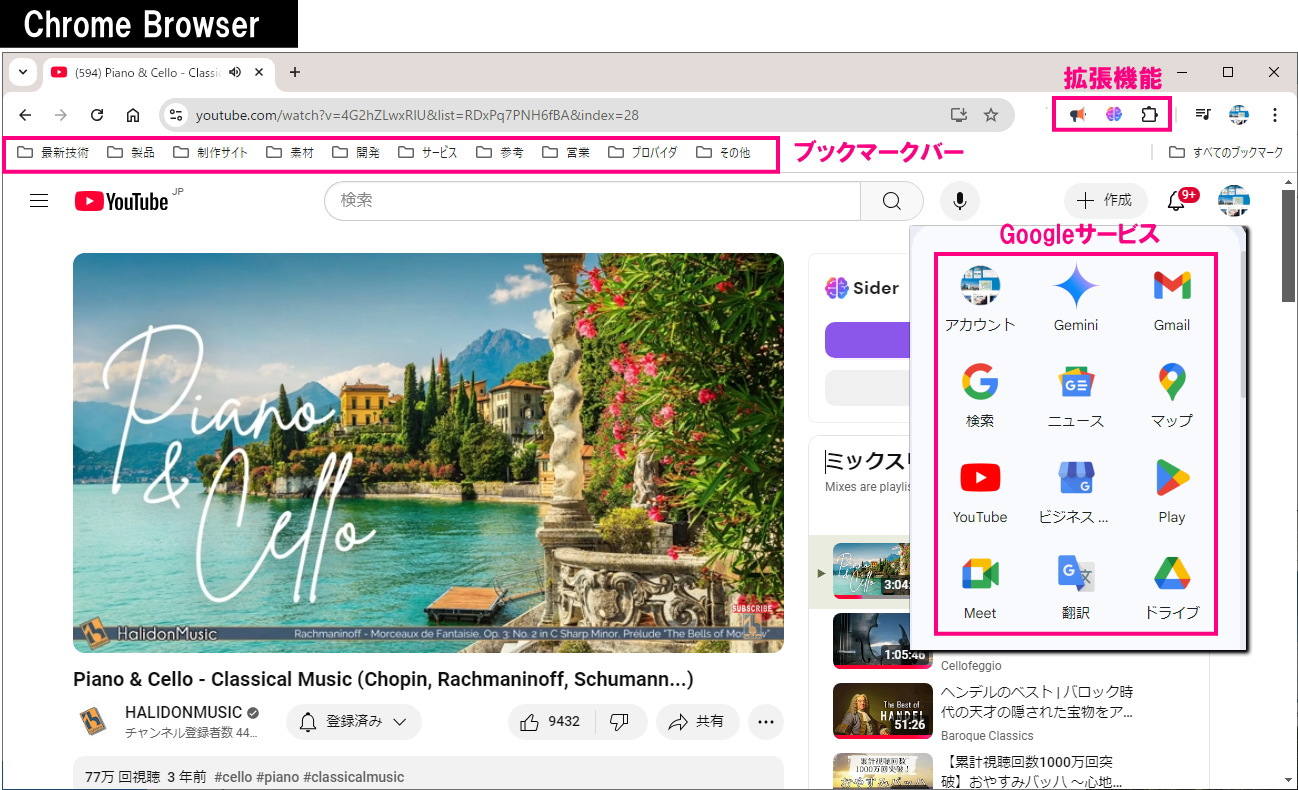Like the video with thumbs up

click(x=551, y=721)
